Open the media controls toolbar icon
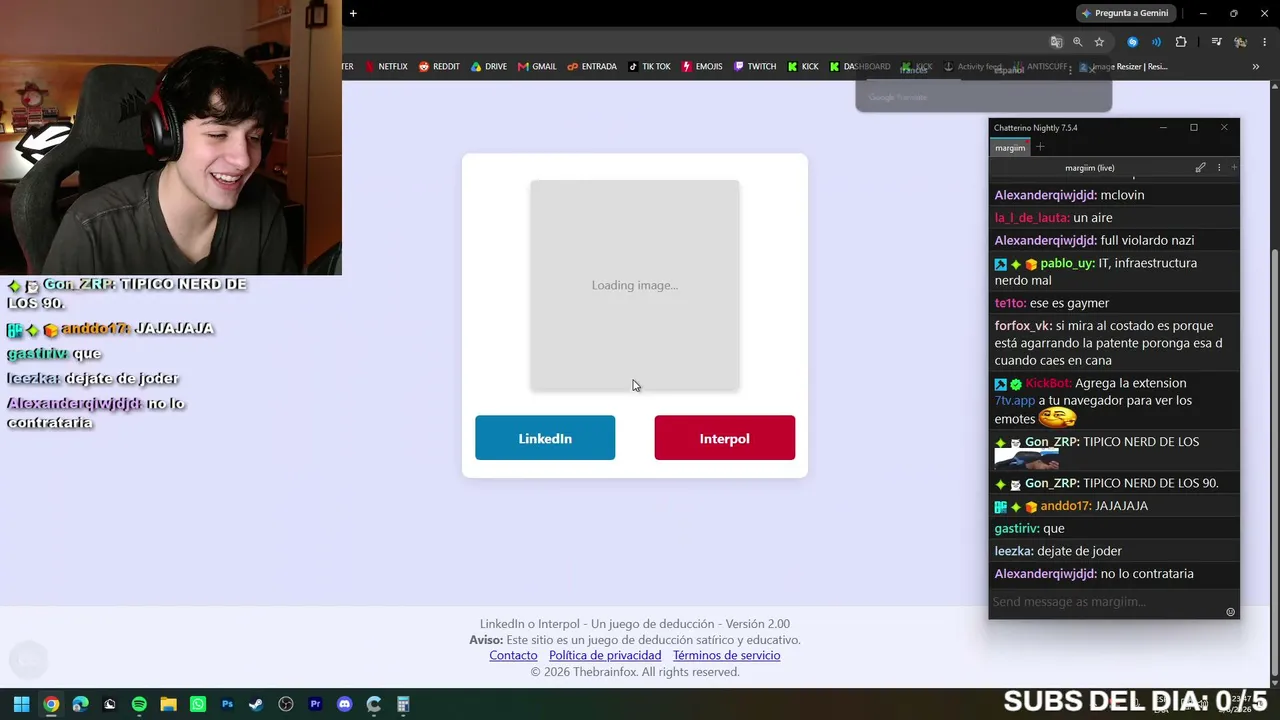 pos(1216,42)
